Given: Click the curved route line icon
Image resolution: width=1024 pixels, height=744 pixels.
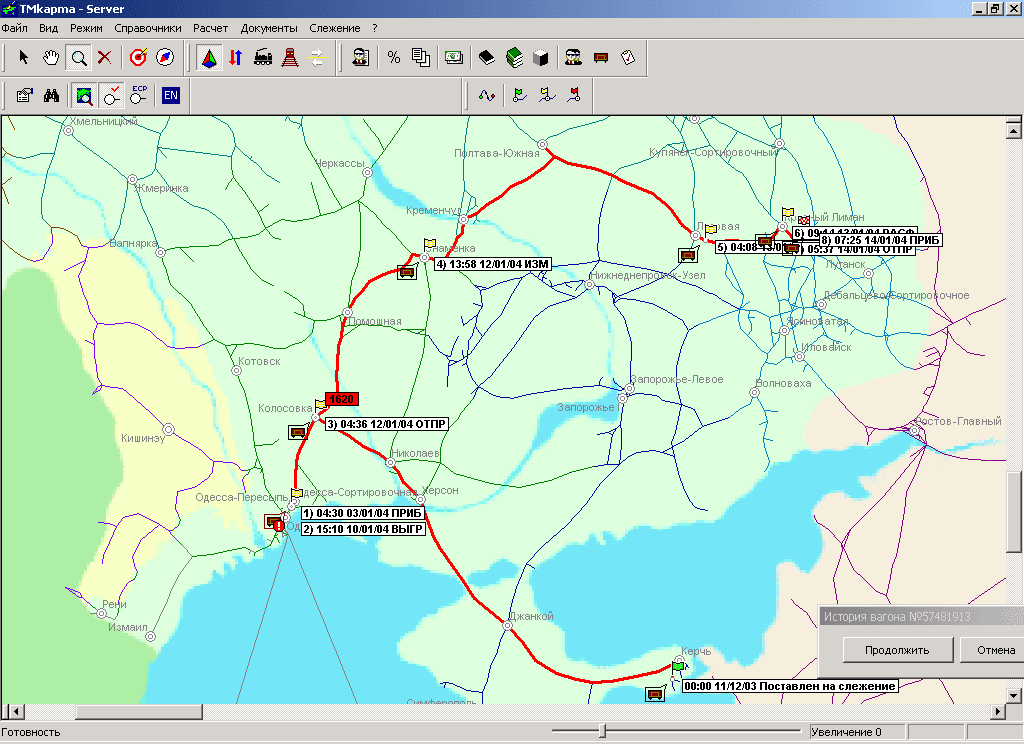Looking at the screenshot, I should [x=487, y=96].
